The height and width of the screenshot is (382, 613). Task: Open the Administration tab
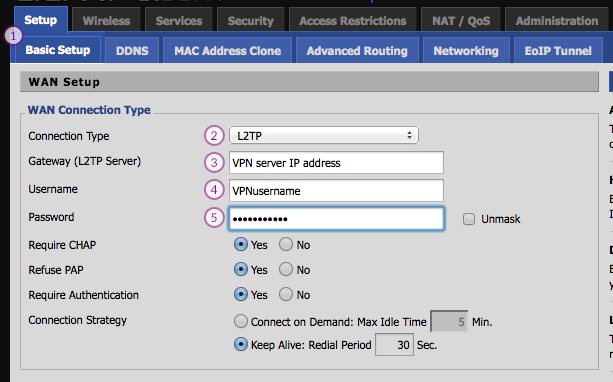coord(557,20)
